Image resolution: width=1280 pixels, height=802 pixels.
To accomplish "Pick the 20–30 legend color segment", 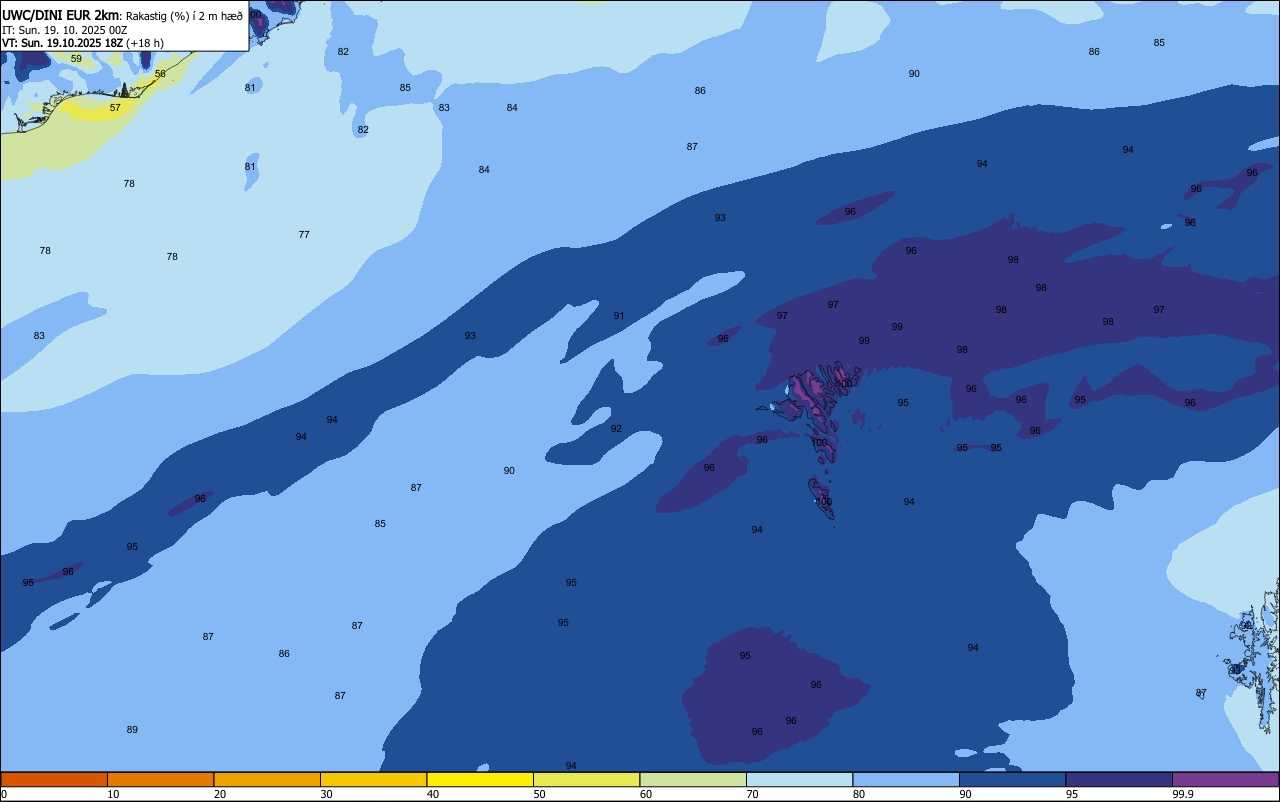I will (267, 779).
